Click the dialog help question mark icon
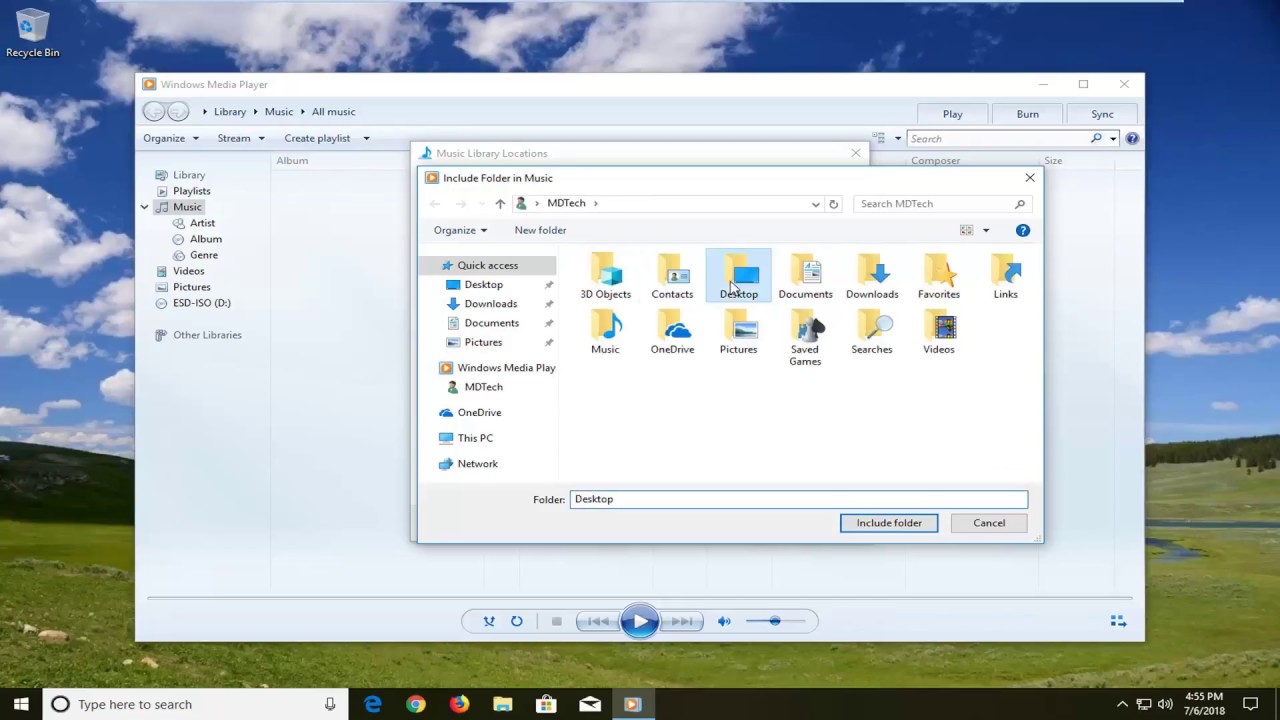1280x720 pixels. tap(1022, 230)
